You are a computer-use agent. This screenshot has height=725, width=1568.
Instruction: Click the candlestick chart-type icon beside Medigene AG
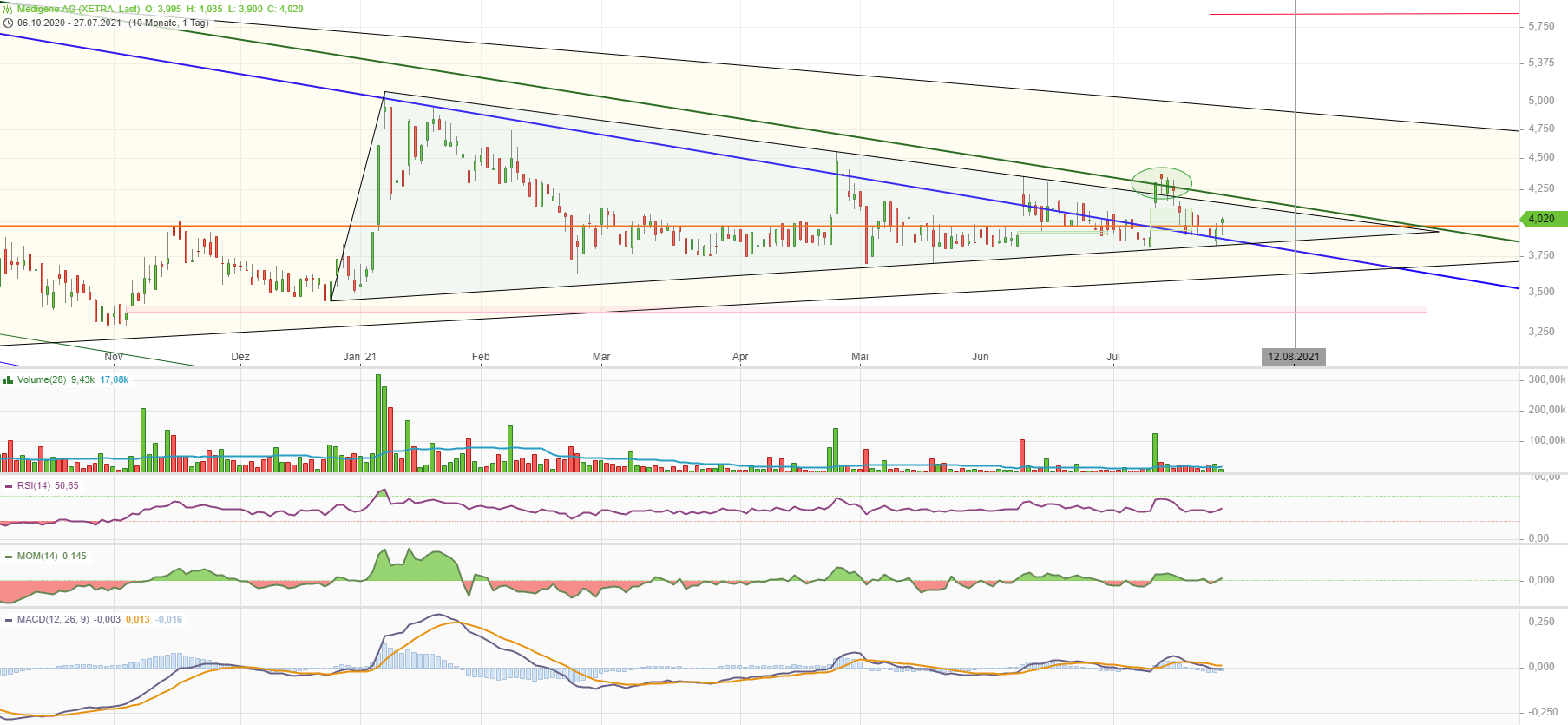tap(7, 9)
